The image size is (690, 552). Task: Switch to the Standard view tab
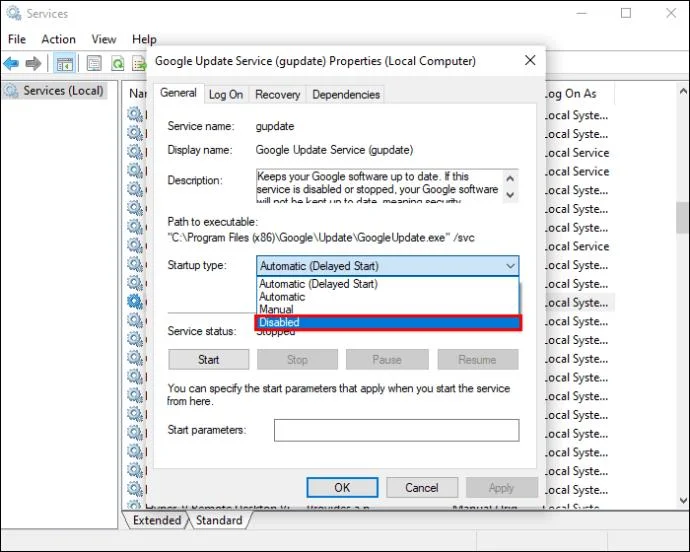coord(219,520)
